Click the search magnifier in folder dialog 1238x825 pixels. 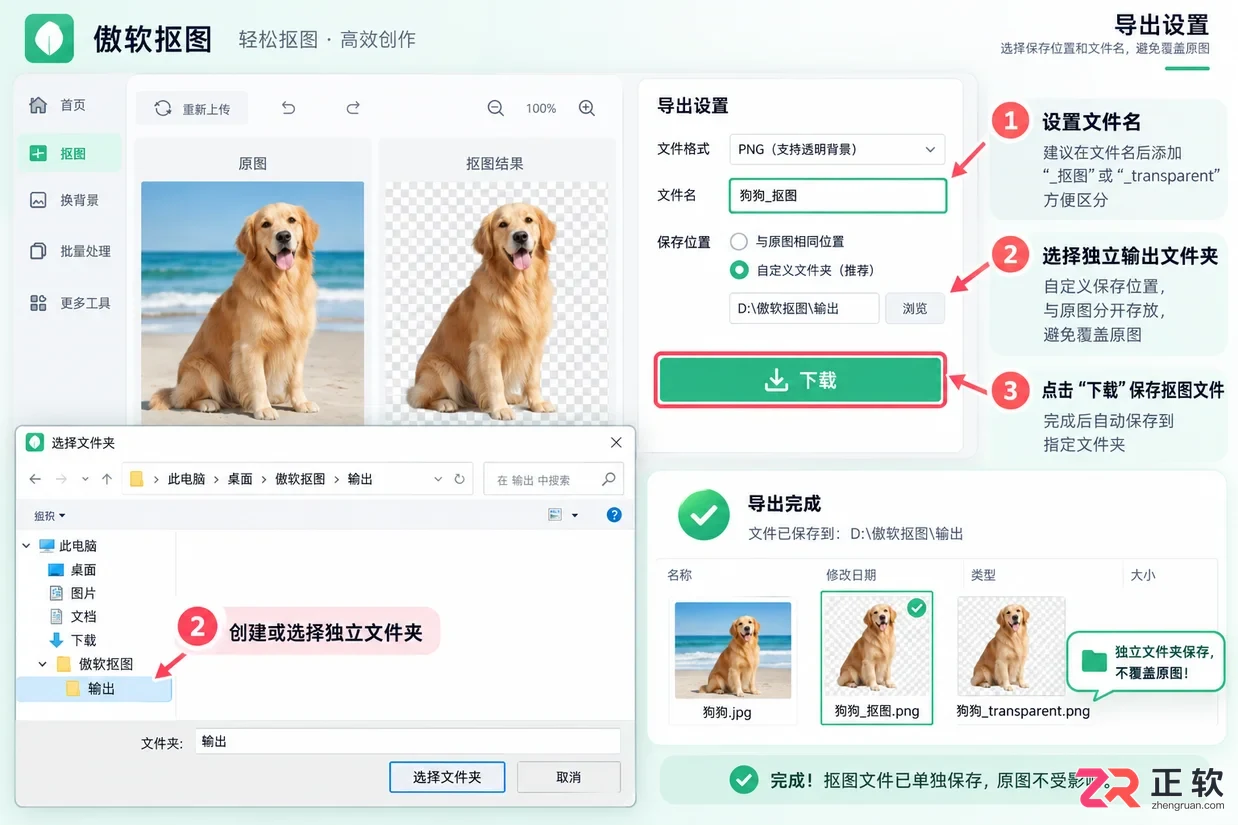click(x=608, y=479)
